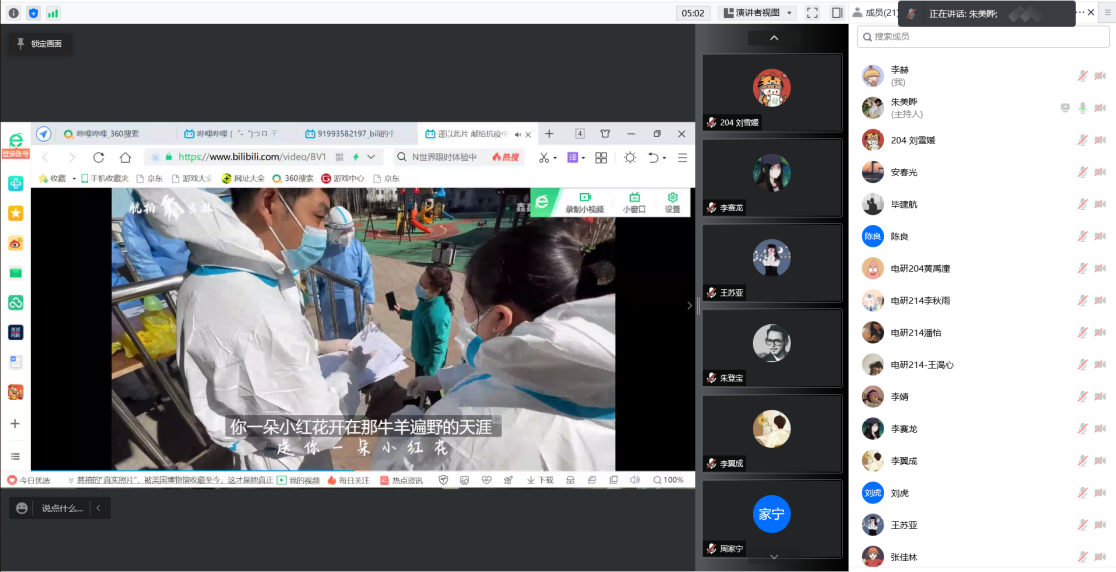The width and height of the screenshot is (1116, 572).
Task: Click the 锁定画面 pin button
Action: click(x=39, y=44)
